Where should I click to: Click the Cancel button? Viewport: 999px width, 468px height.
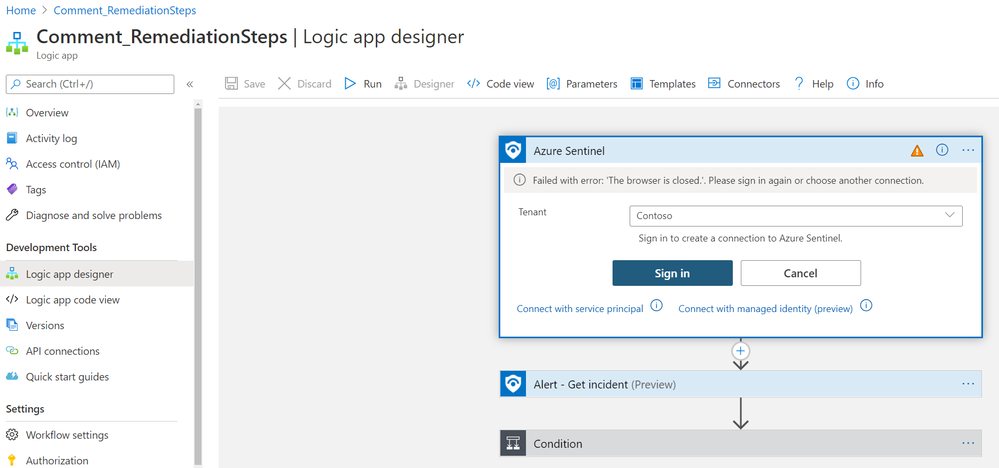(x=800, y=273)
